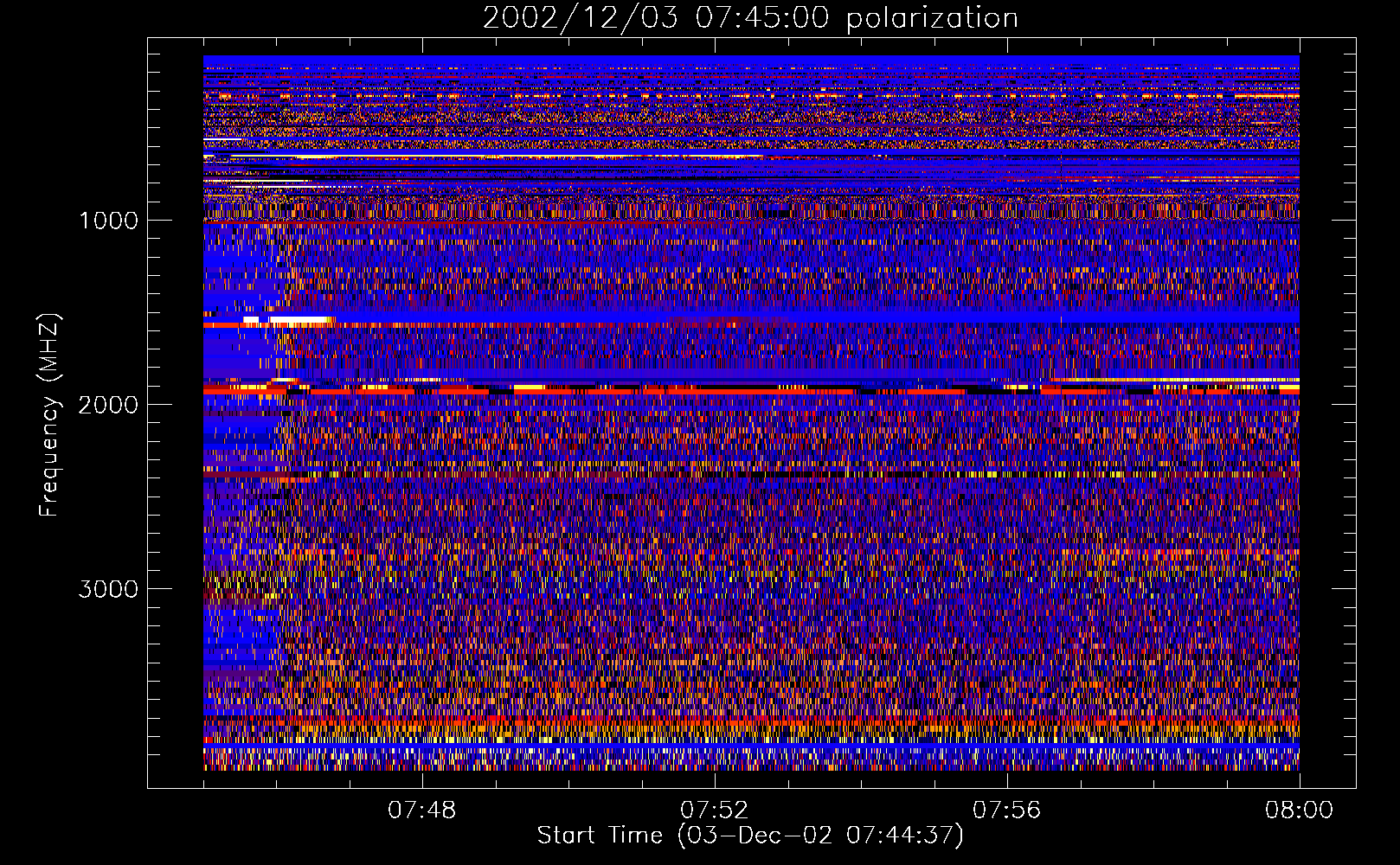This screenshot has height=865, width=1400.
Task: Click the plot title '2002/12/03 07:45:00 polarization'
Action: point(750,17)
